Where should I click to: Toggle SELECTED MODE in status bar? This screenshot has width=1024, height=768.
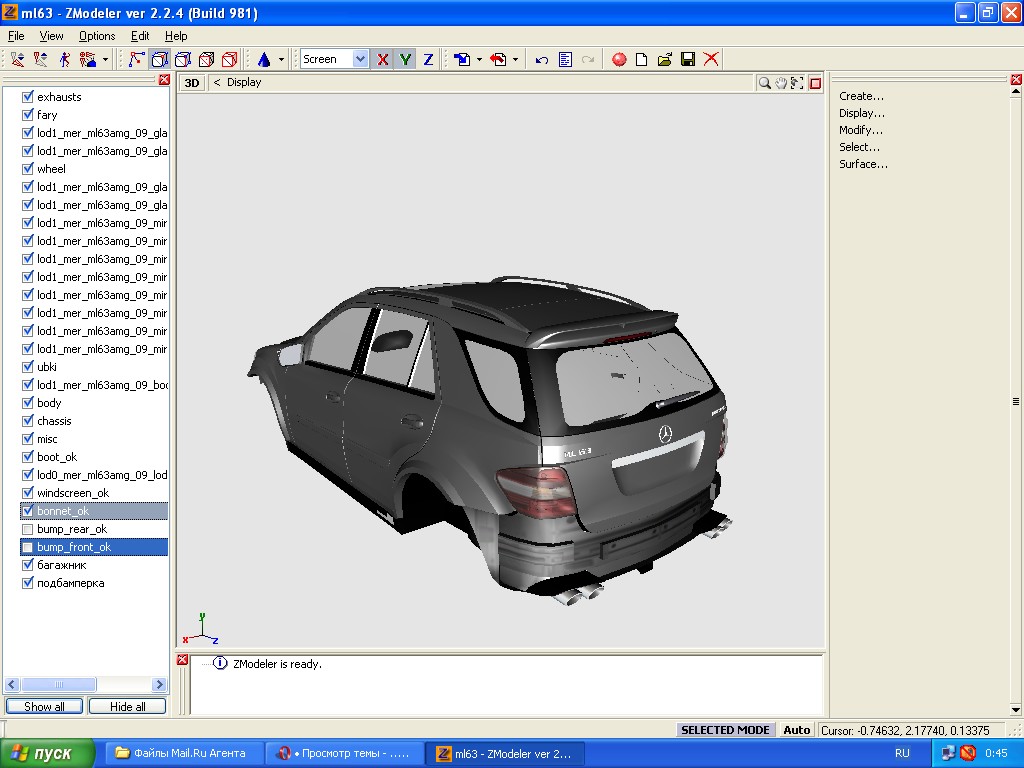[x=725, y=730]
